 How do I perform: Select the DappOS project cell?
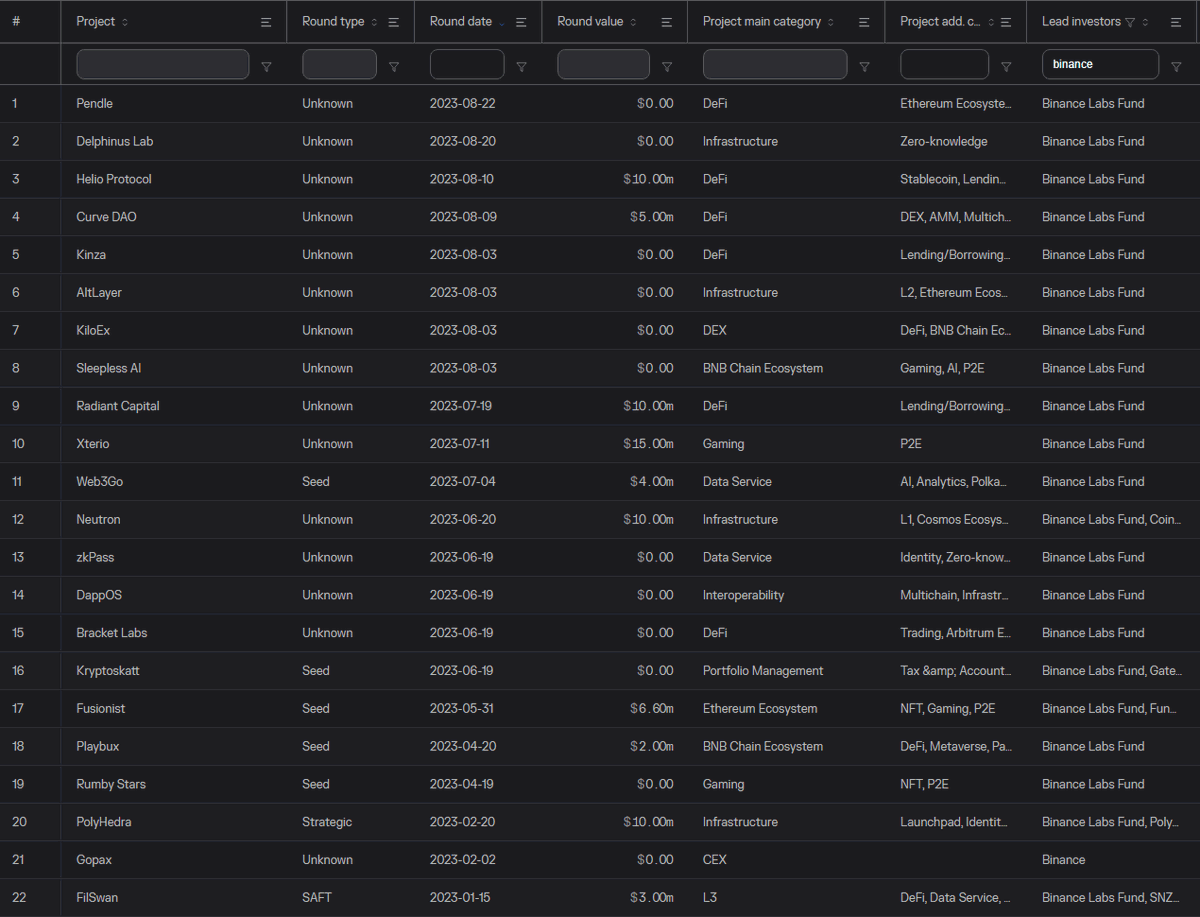point(174,595)
